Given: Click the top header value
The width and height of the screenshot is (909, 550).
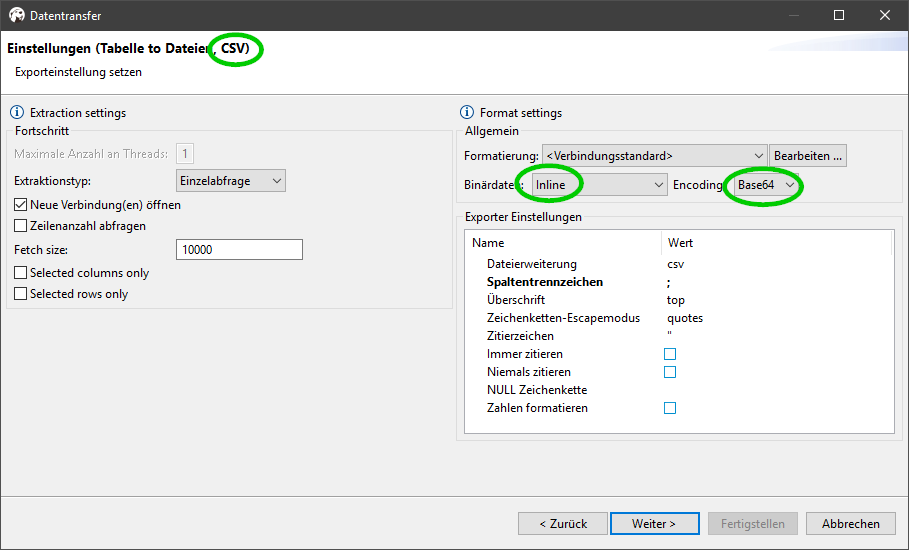Looking at the screenshot, I should [x=675, y=300].
